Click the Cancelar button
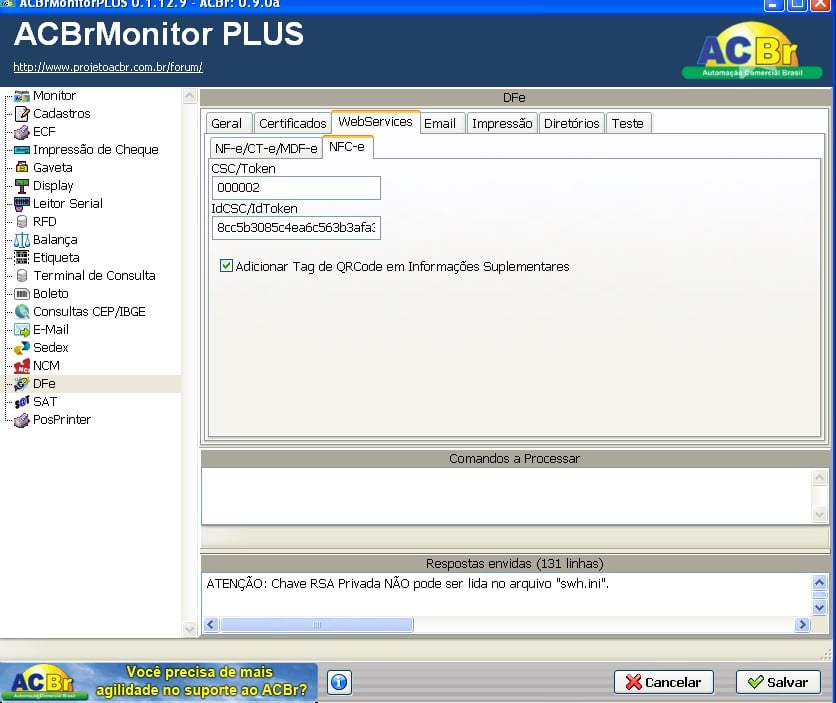Image resolution: width=836 pixels, height=703 pixels. point(663,682)
